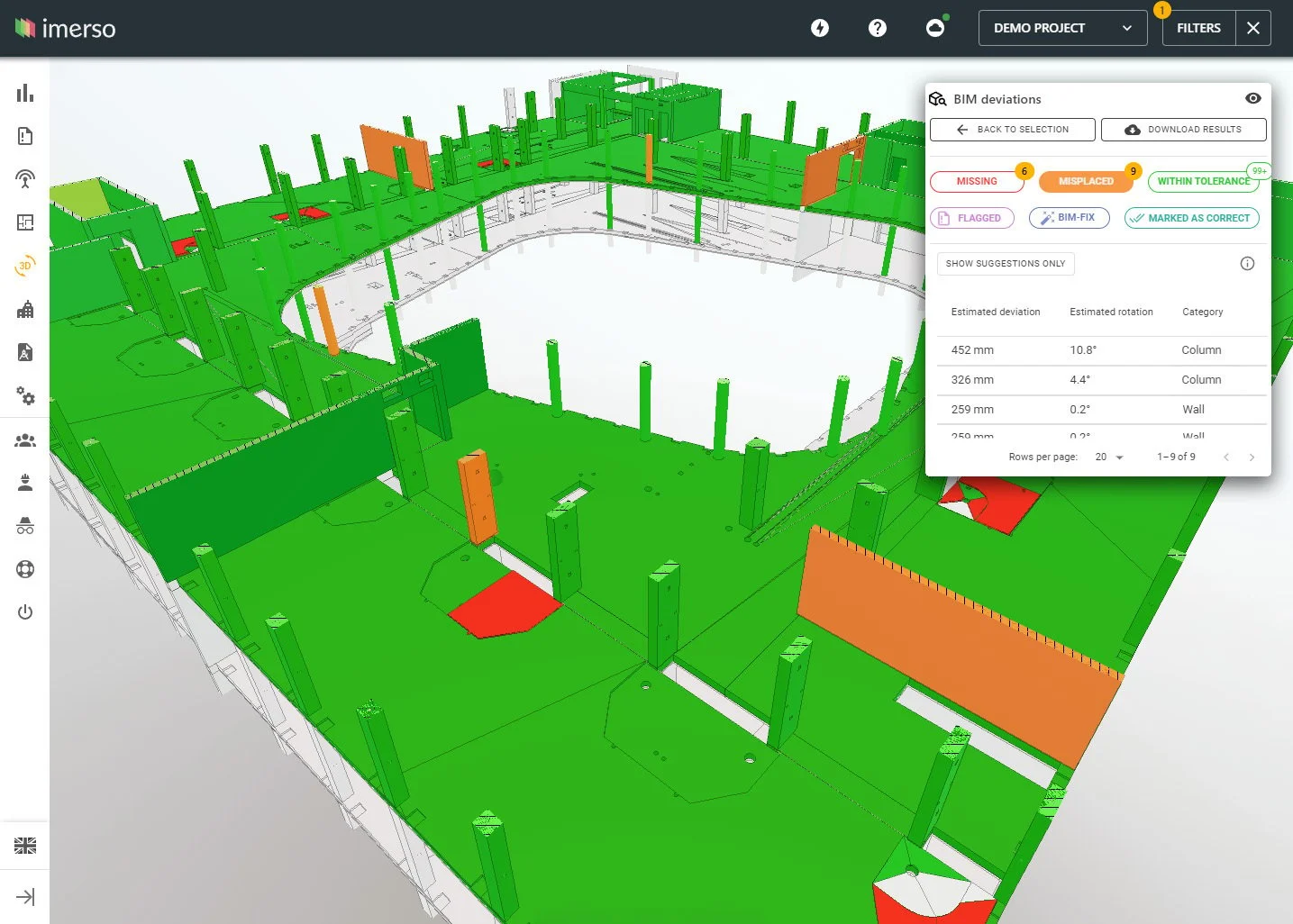Open the team members panel
This screenshot has width=1293, height=924.
click(x=24, y=439)
